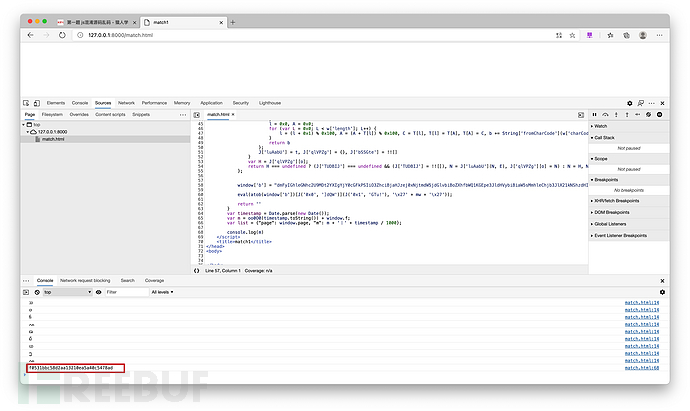Select match.html in the file tree

(53, 139)
